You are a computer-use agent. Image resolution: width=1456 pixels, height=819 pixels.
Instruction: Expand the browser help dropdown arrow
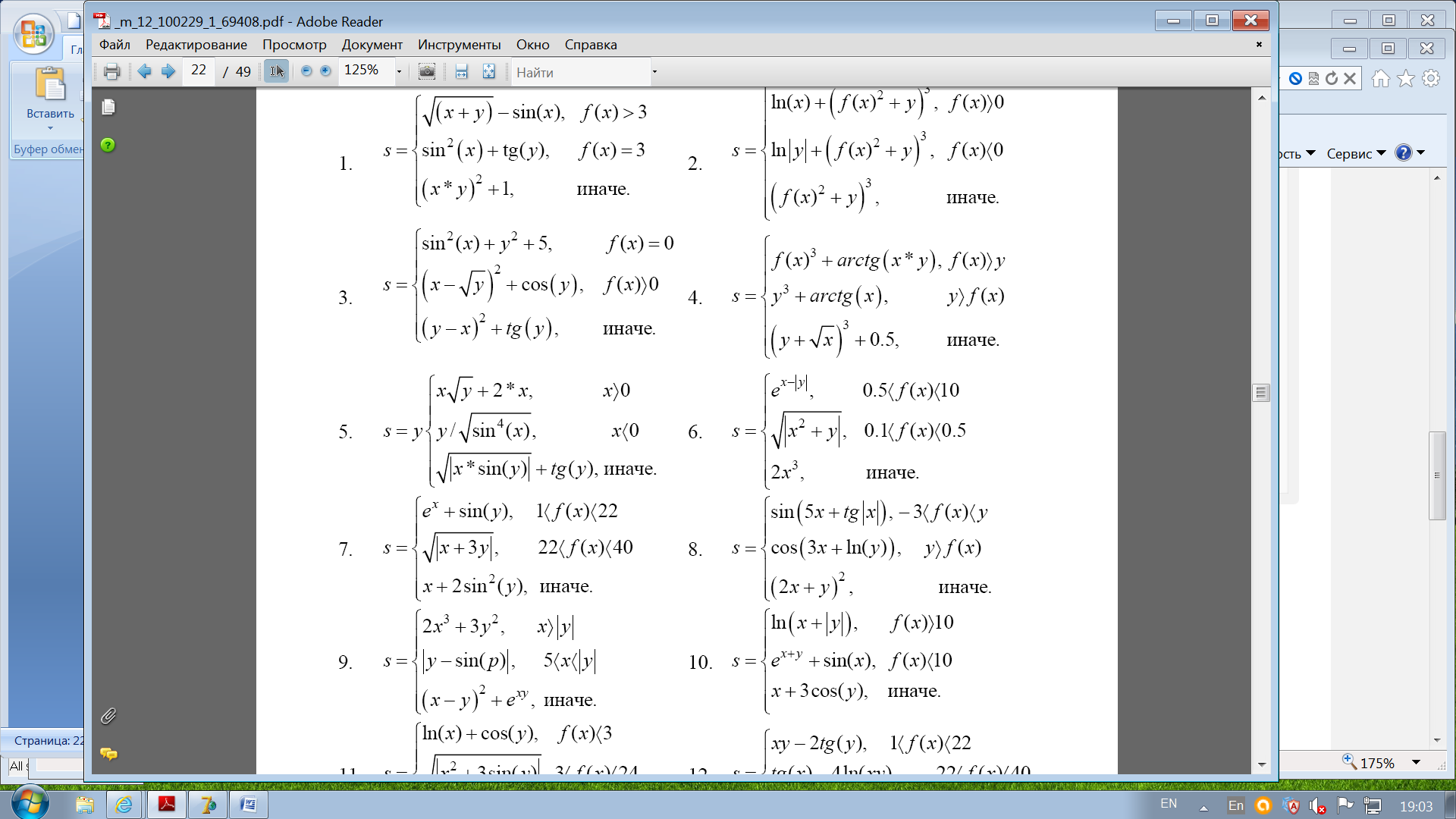pos(1421,153)
